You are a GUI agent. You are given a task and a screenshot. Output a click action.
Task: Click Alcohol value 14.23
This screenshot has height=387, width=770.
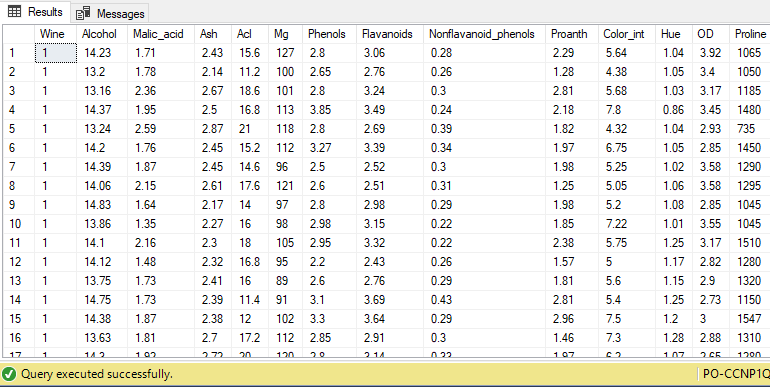coord(98,53)
